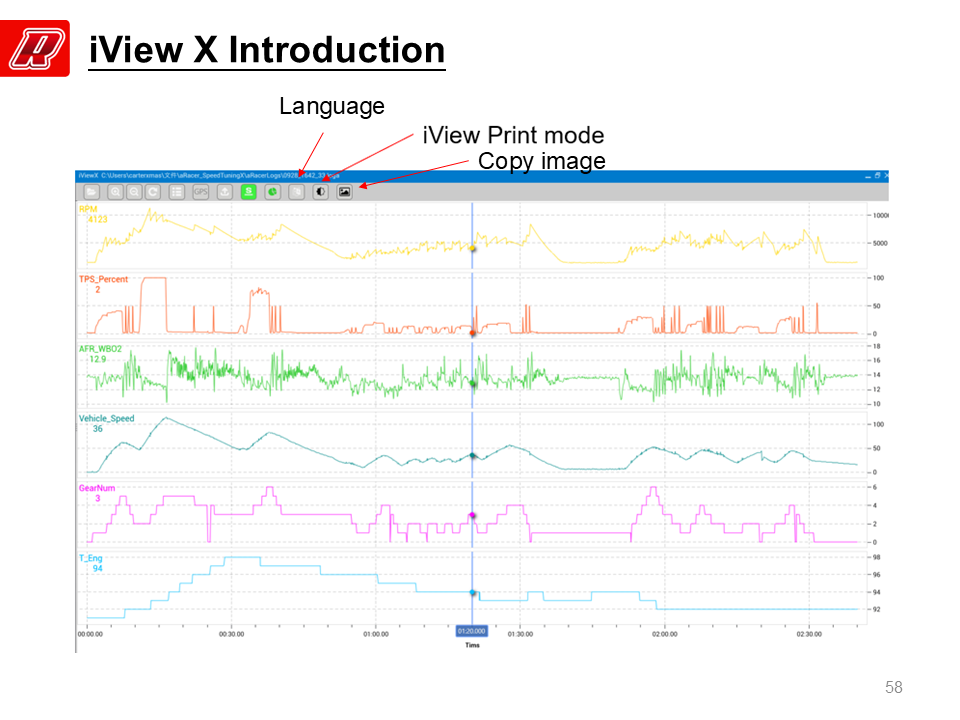Click the export upload icon

pyautogui.click(x=225, y=192)
